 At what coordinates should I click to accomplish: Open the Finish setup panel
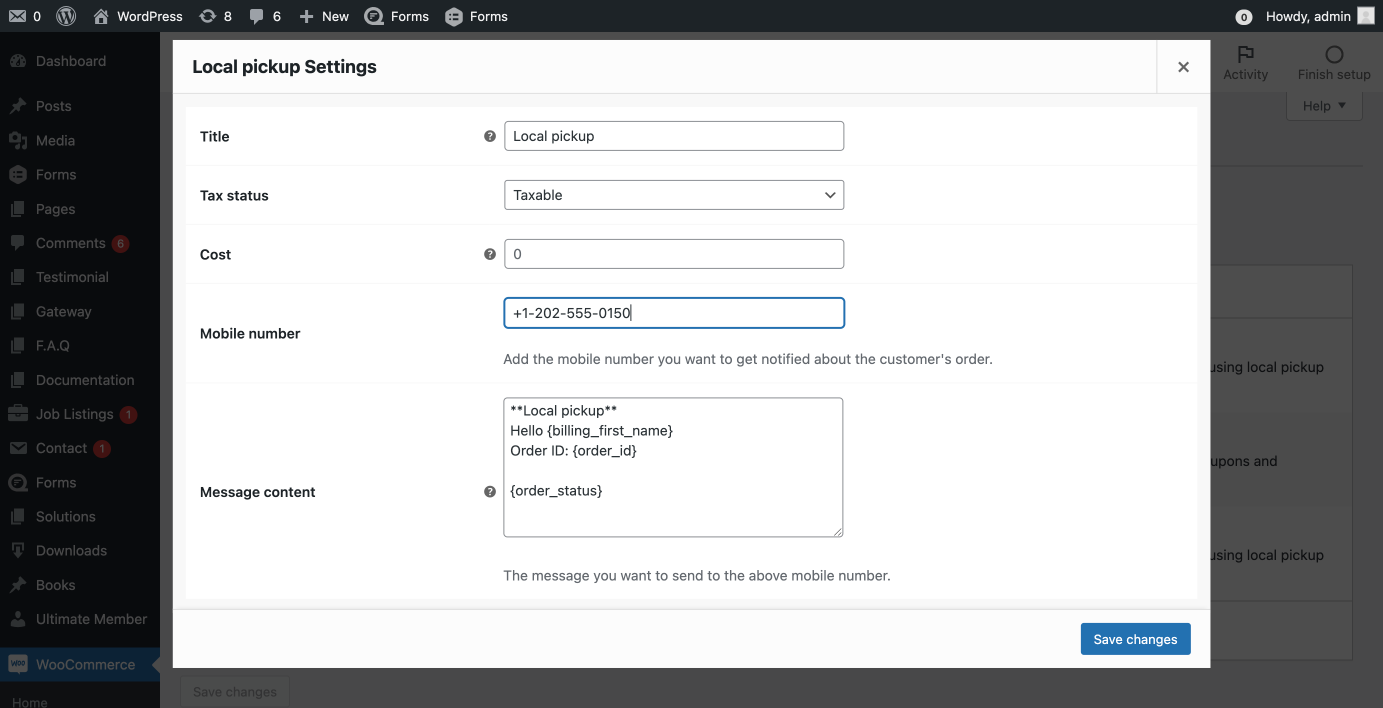1334,63
